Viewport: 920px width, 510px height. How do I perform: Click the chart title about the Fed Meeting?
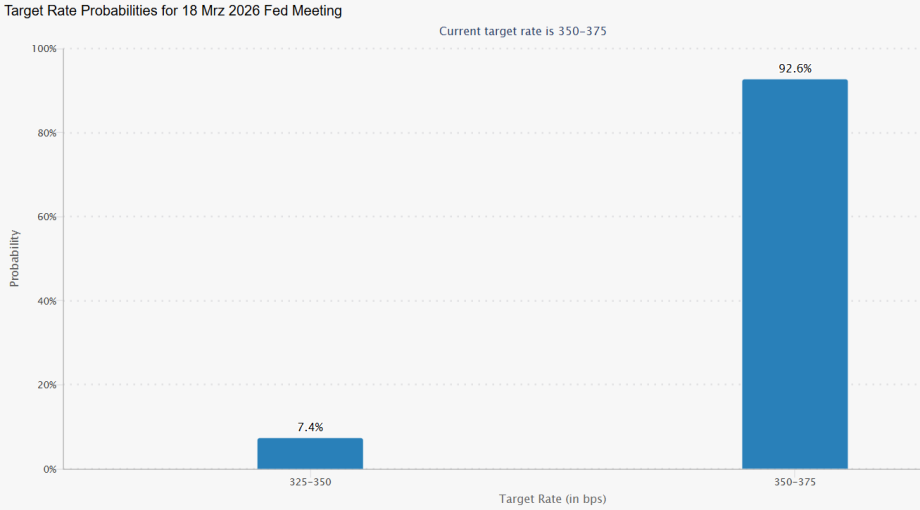tap(173, 10)
